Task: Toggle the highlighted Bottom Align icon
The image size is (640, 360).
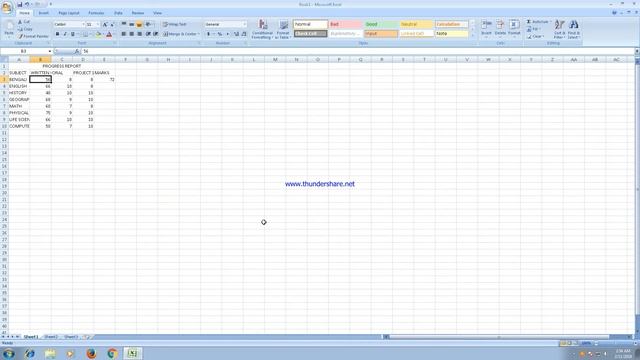Action: (139, 24)
